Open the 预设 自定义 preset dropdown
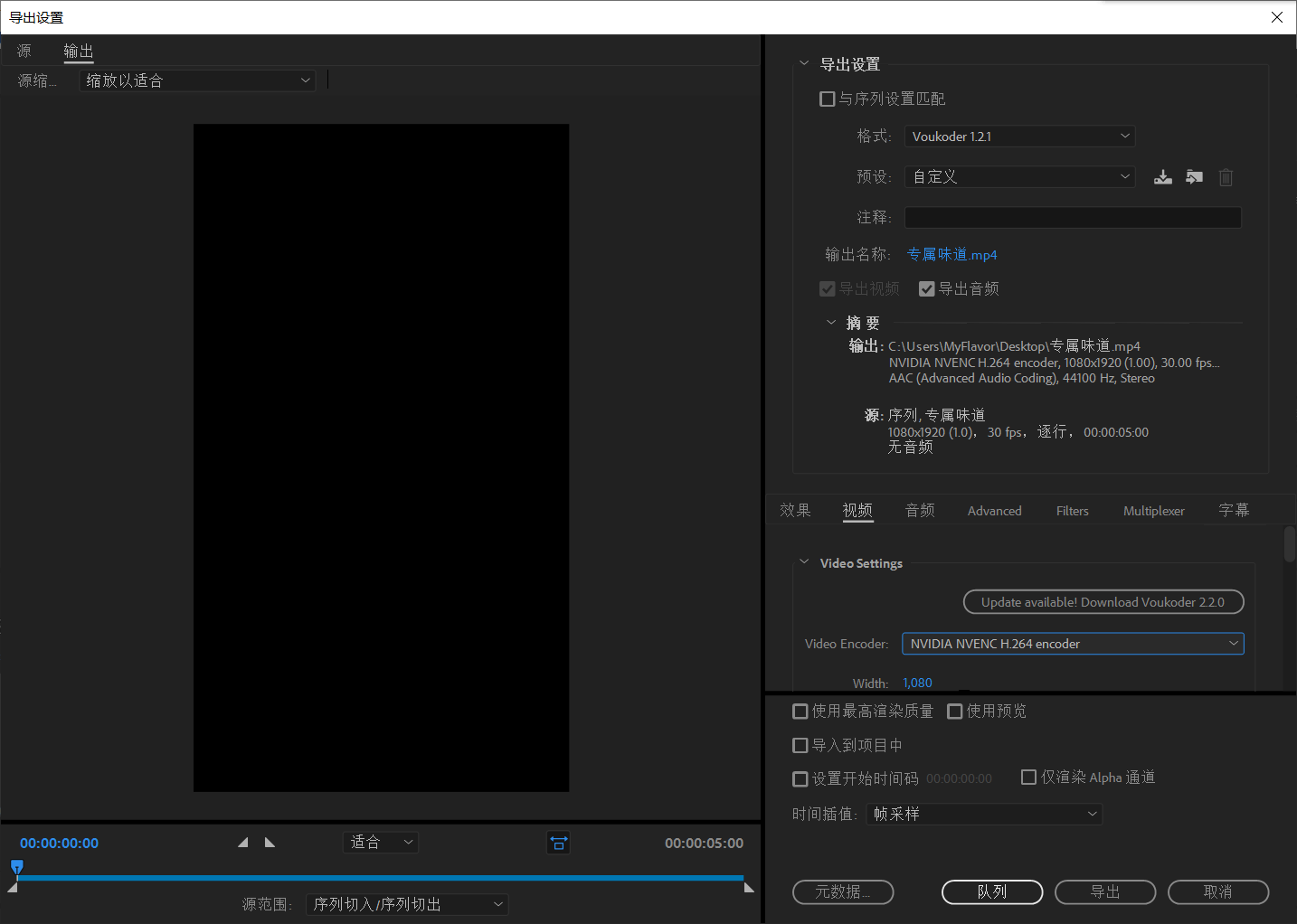Screen dimensions: 1297x924 click(1019, 177)
